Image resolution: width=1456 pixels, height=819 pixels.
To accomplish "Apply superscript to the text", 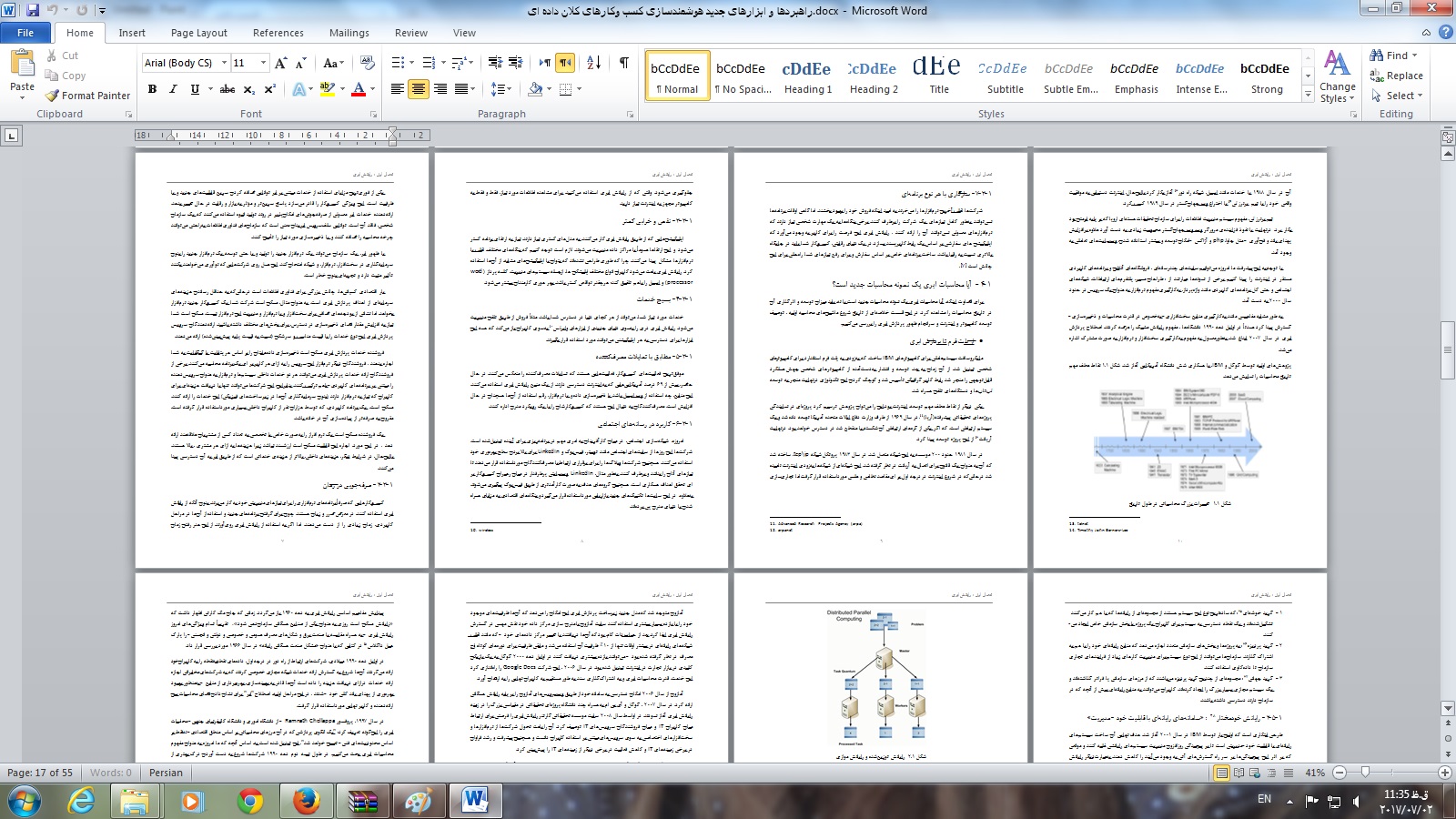I will pyautogui.click(x=270, y=89).
